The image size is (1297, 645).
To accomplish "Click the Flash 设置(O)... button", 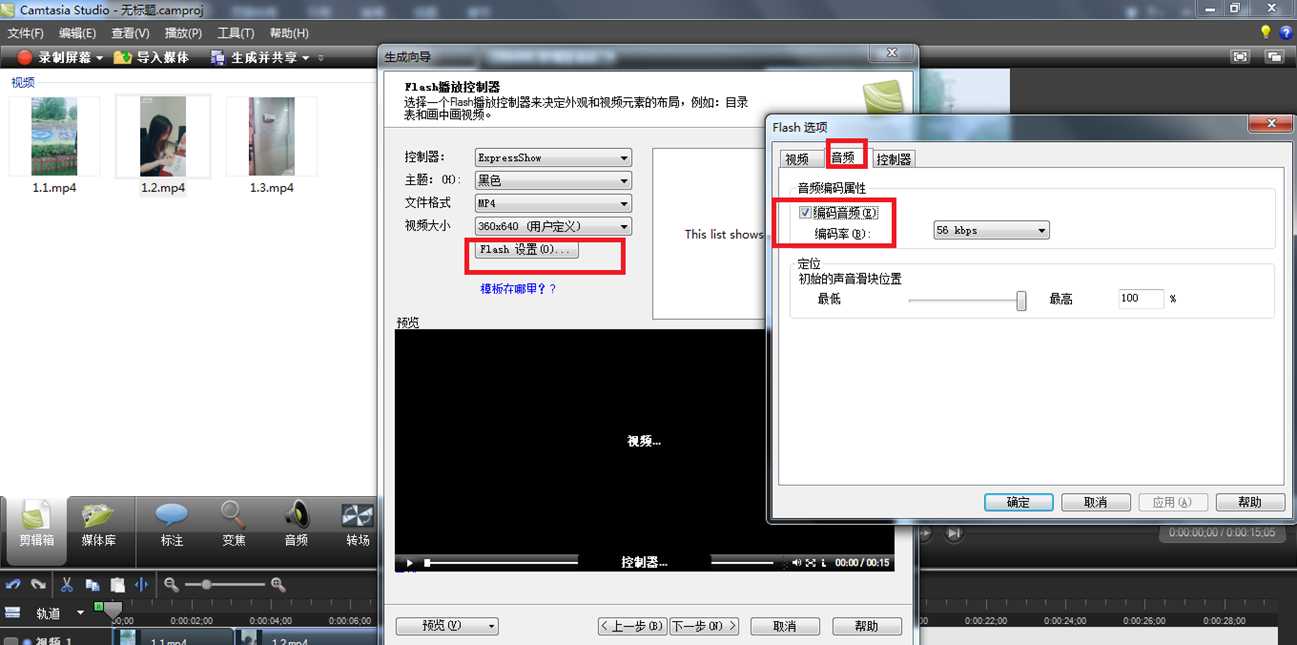I will (525, 250).
